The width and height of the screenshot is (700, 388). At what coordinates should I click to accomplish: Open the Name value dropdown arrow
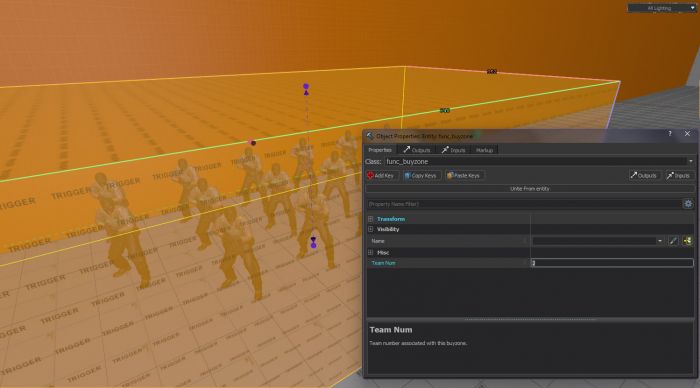[660, 241]
